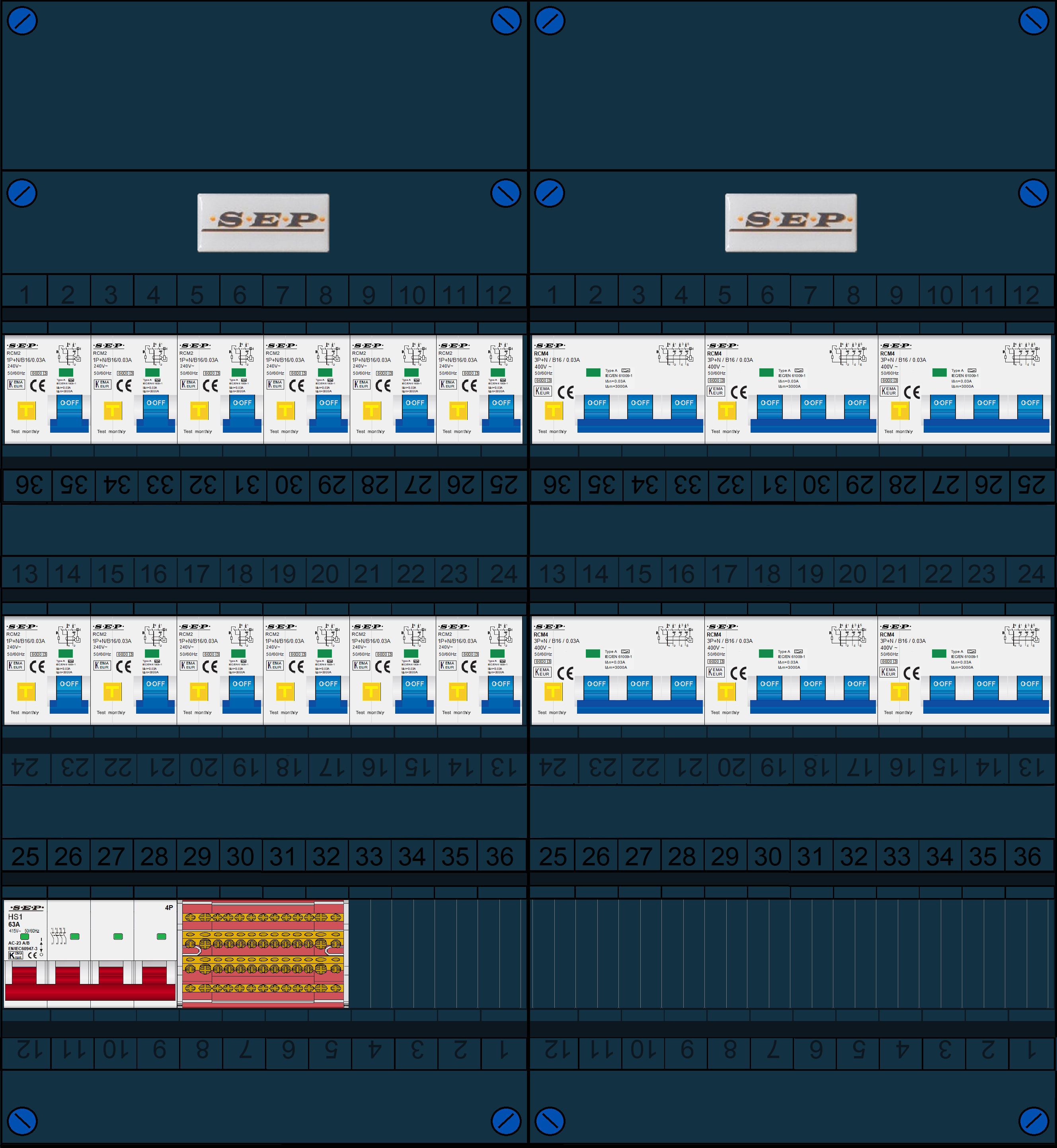Viewport: 1057px width, 1148px height.
Task: Click the bottom-left blue screw of the left panel
Action: pos(22,1121)
